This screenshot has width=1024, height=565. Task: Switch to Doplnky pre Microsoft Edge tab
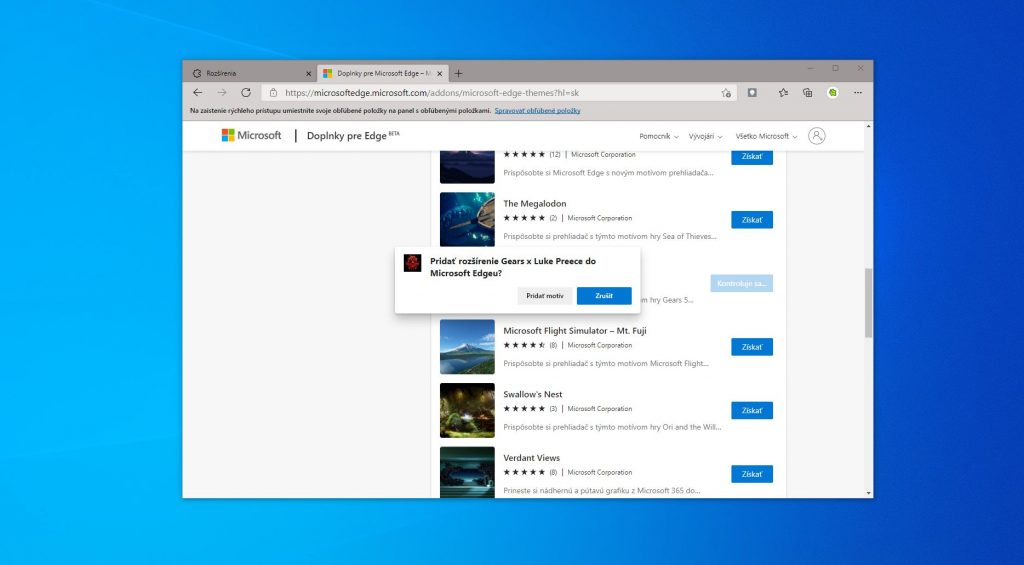pyautogui.click(x=383, y=74)
